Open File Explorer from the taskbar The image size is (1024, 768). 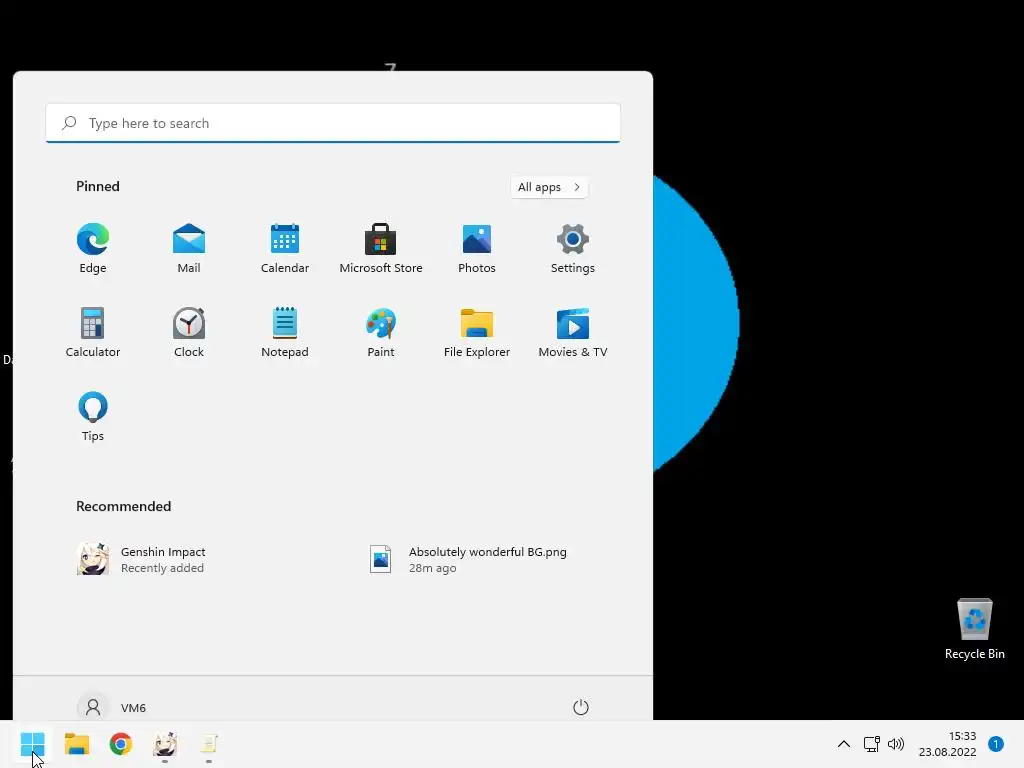tap(76, 744)
